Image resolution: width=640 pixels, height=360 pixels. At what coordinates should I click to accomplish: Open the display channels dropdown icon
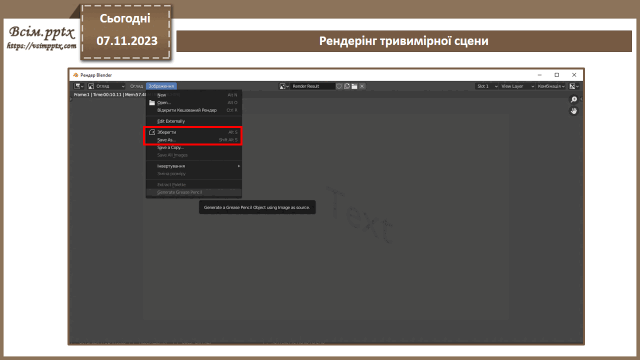click(x=574, y=86)
